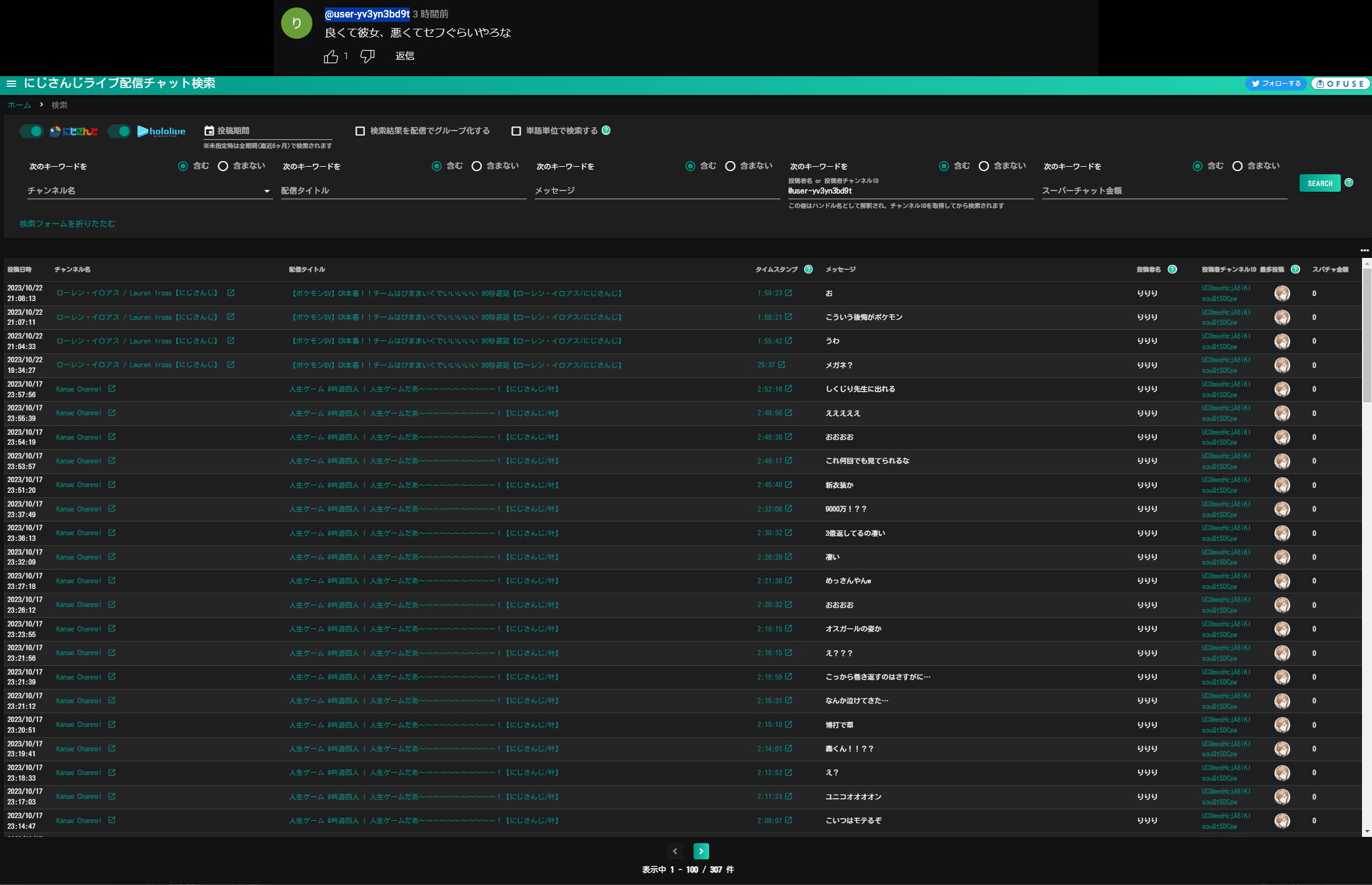Viewport: 1372px width, 885px height.
Task: Click the 返信 reply button
Action: point(405,56)
